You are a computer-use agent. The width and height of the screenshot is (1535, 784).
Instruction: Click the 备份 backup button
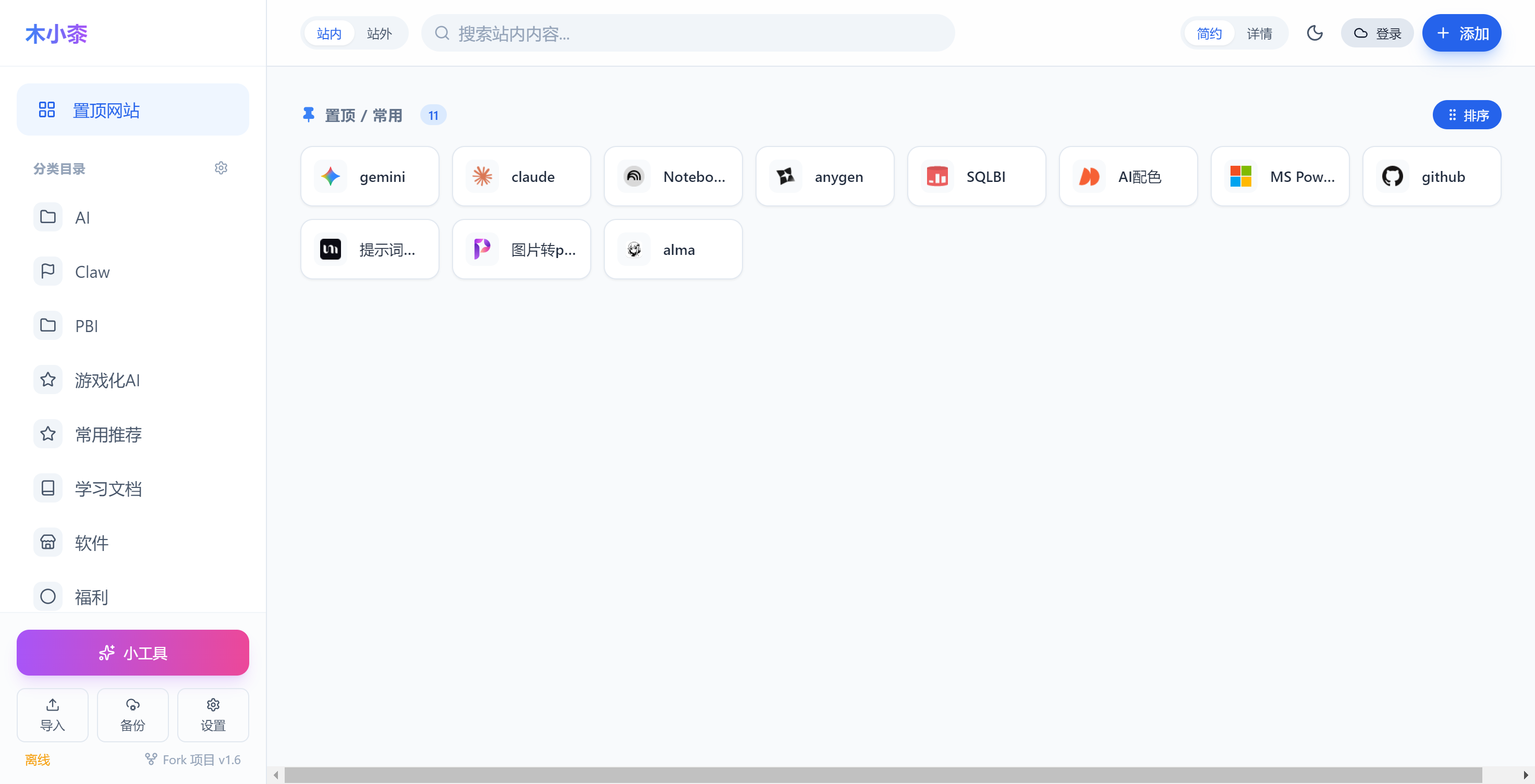click(133, 715)
